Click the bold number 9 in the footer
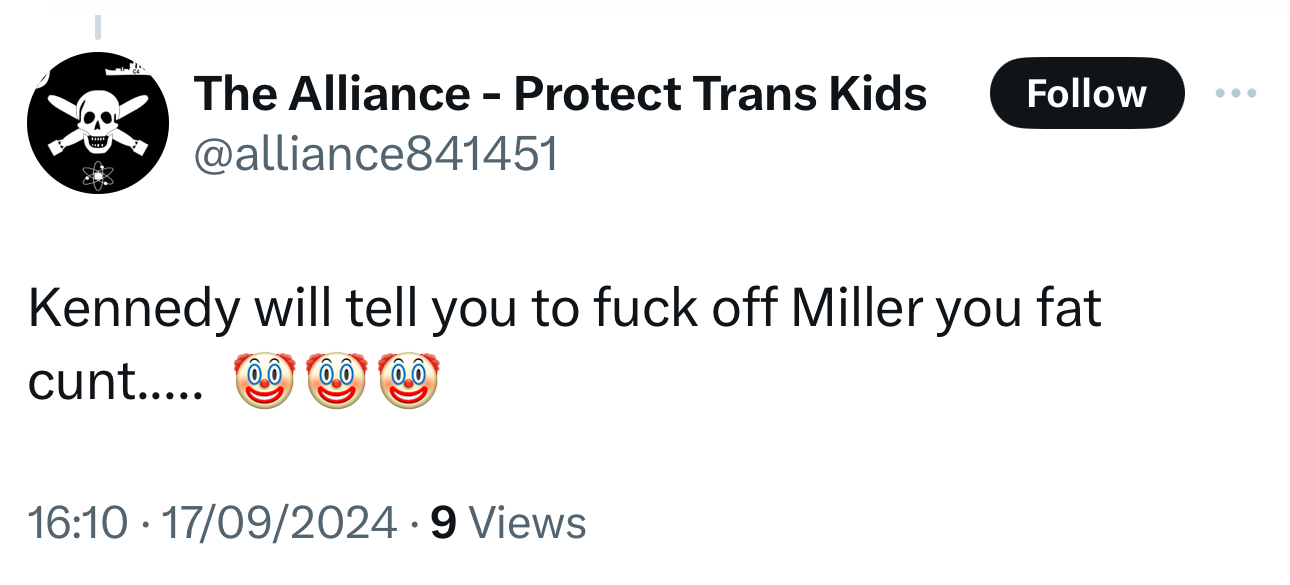 click(x=443, y=523)
